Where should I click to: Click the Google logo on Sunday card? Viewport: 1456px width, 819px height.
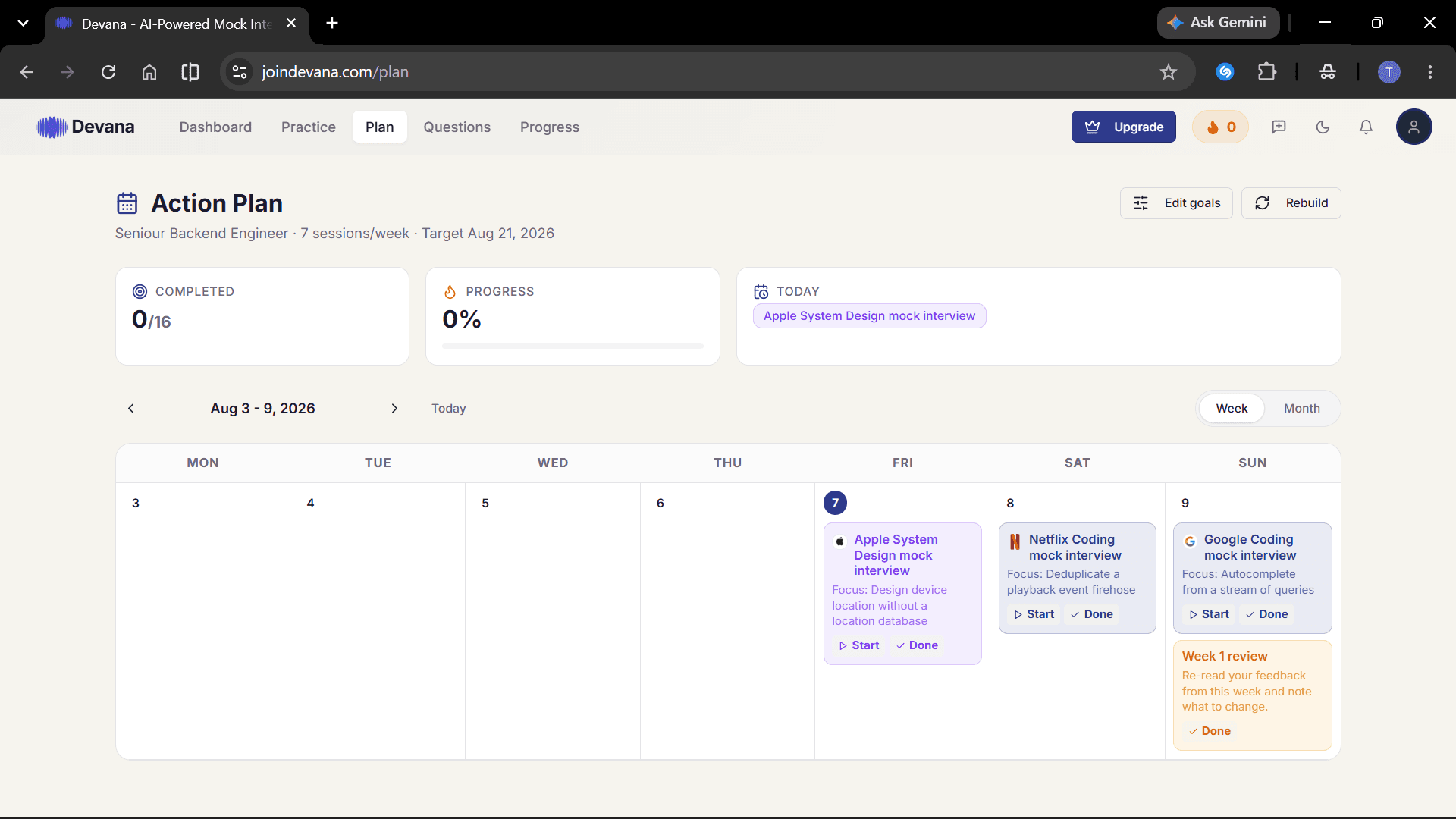point(1190,541)
